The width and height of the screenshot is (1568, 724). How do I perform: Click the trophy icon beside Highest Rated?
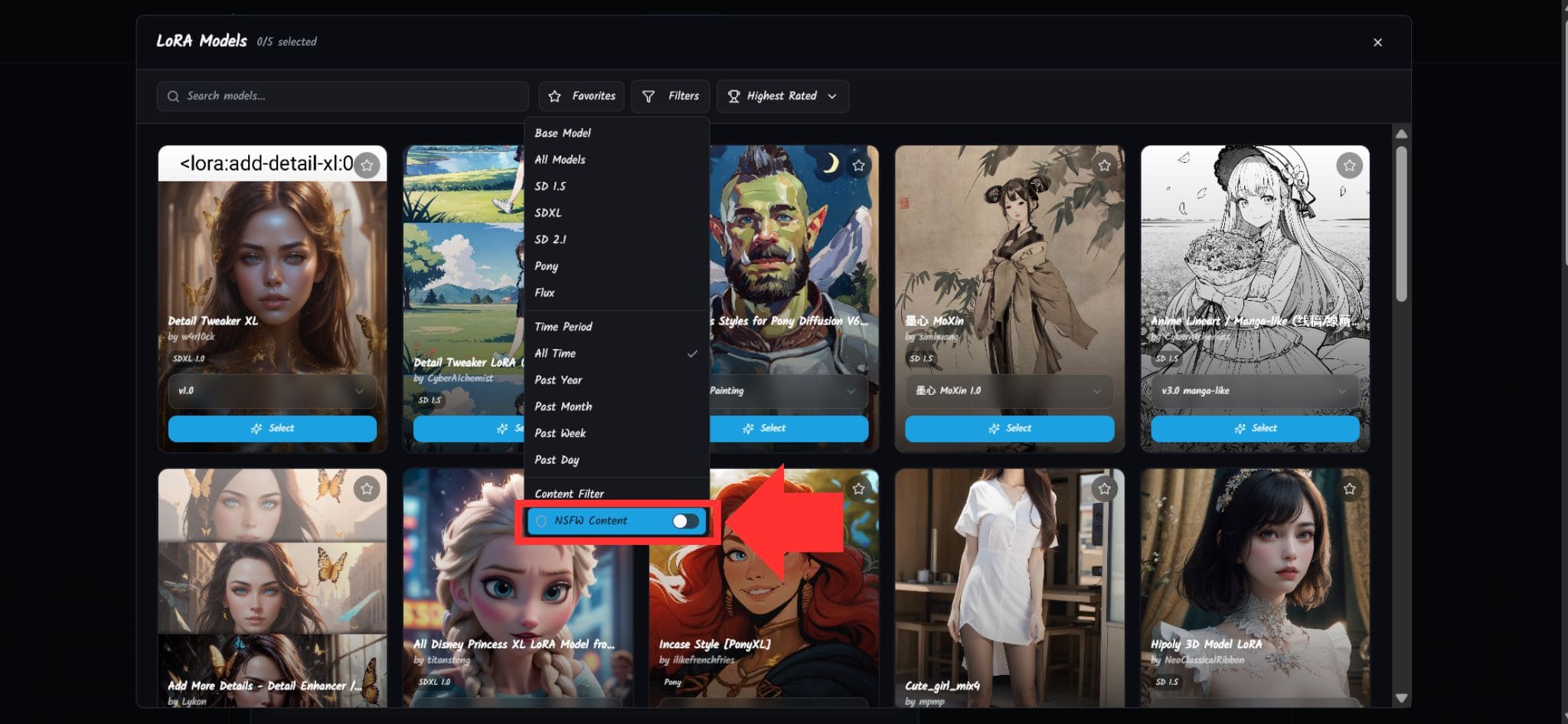[x=734, y=96]
